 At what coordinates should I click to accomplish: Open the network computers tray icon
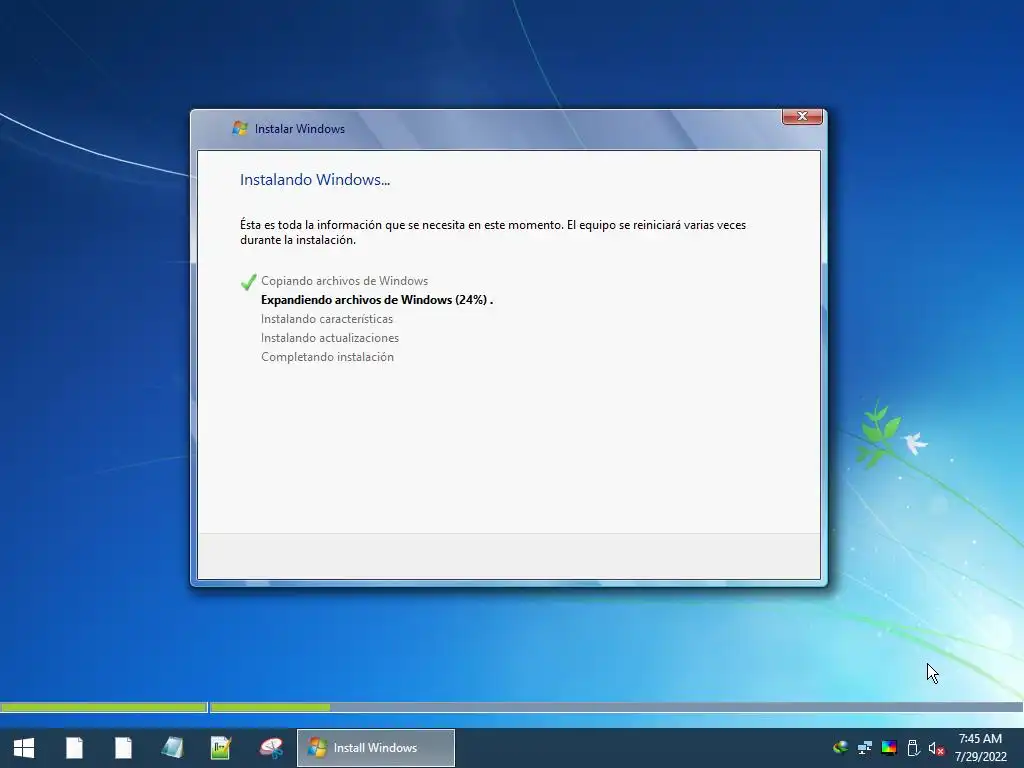[865, 747]
